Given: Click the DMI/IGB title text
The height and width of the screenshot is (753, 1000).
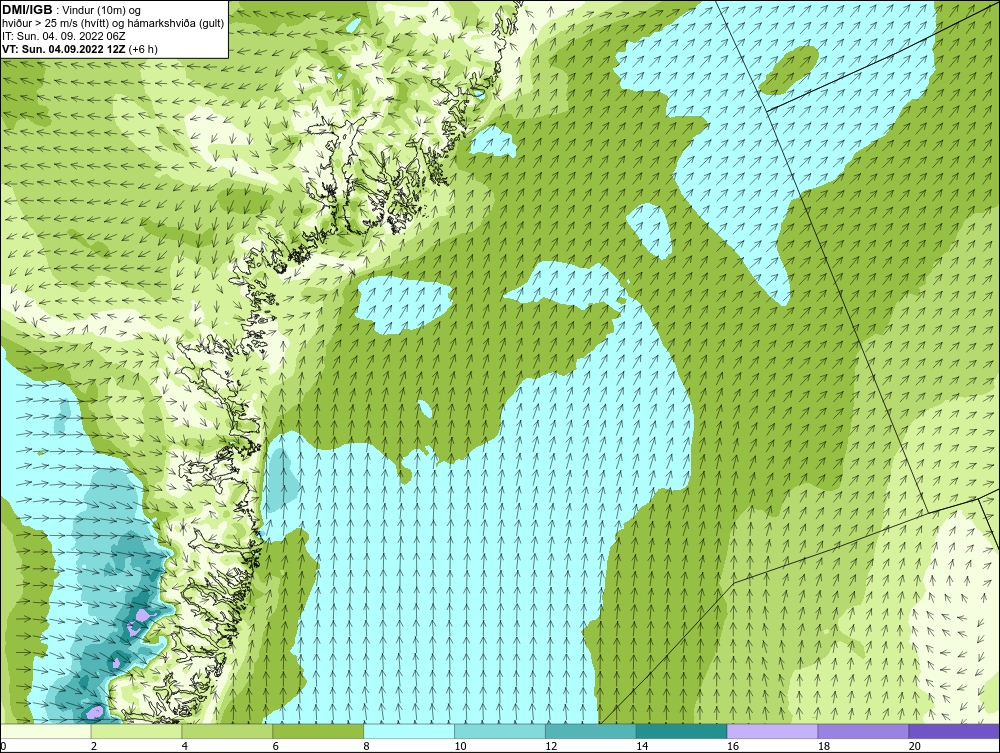Looking at the screenshot, I should pos(27,10).
